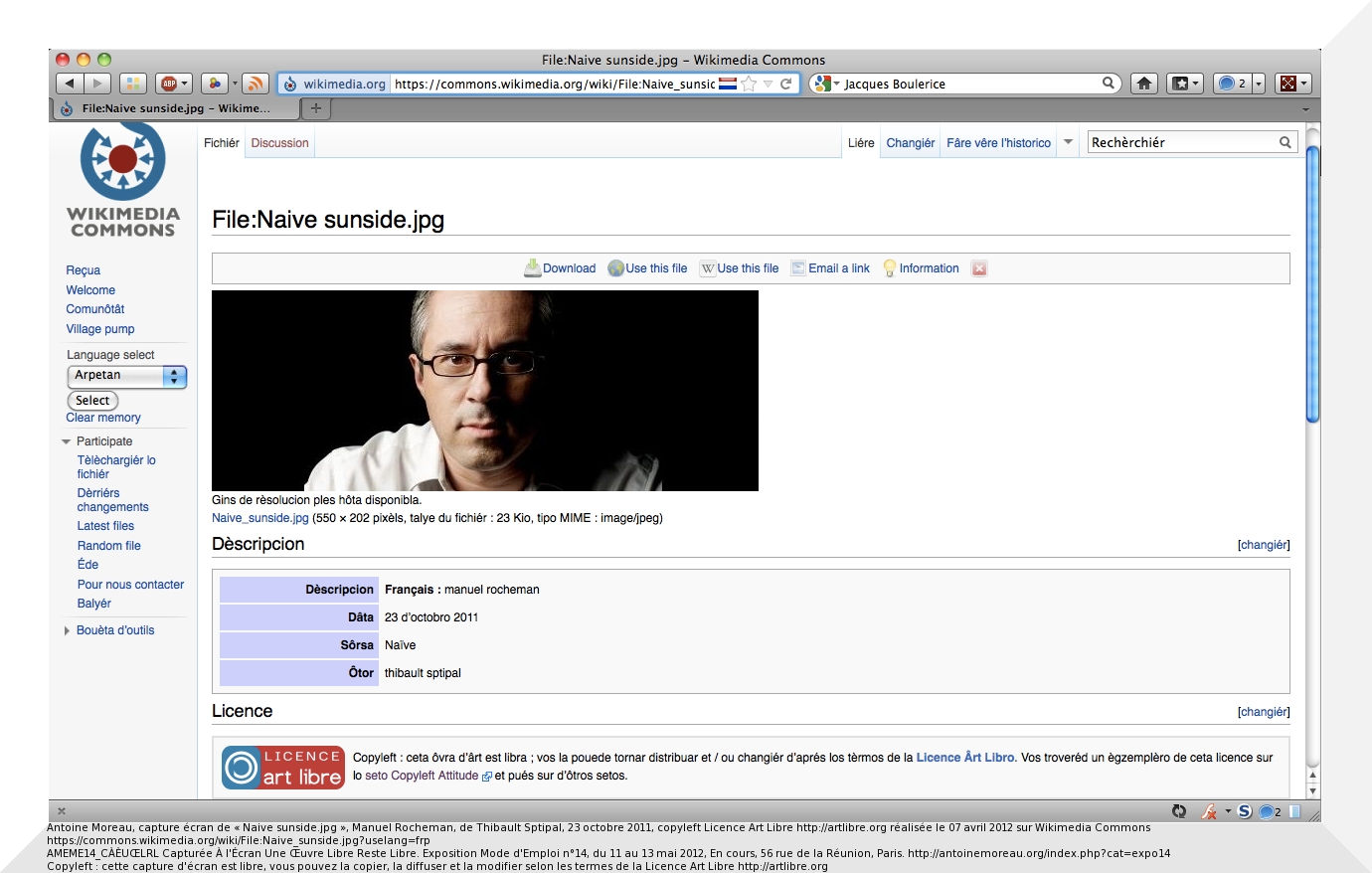Open the Reçua sidebar link

(84, 270)
